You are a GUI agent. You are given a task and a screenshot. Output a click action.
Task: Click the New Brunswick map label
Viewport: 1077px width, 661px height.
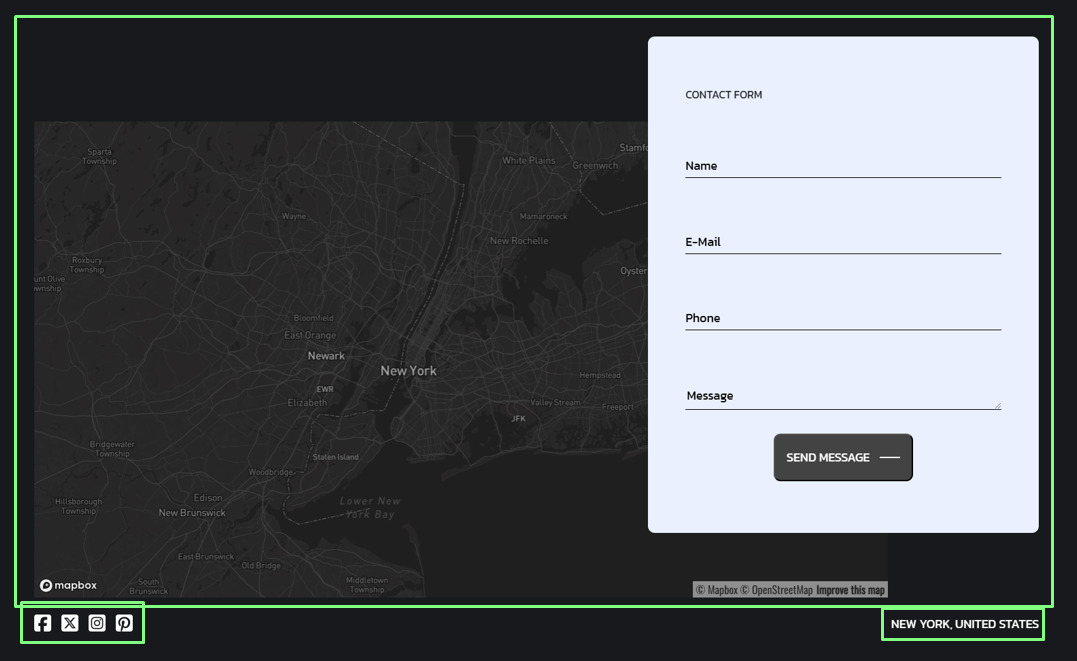192,513
